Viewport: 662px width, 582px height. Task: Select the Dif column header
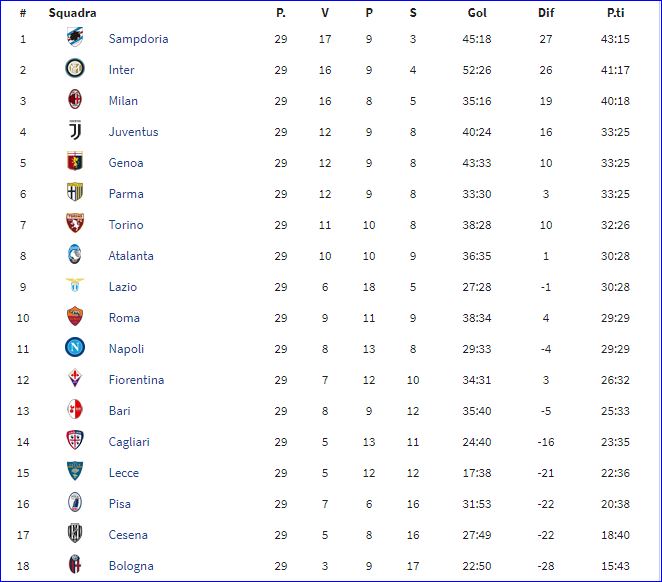point(546,13)
